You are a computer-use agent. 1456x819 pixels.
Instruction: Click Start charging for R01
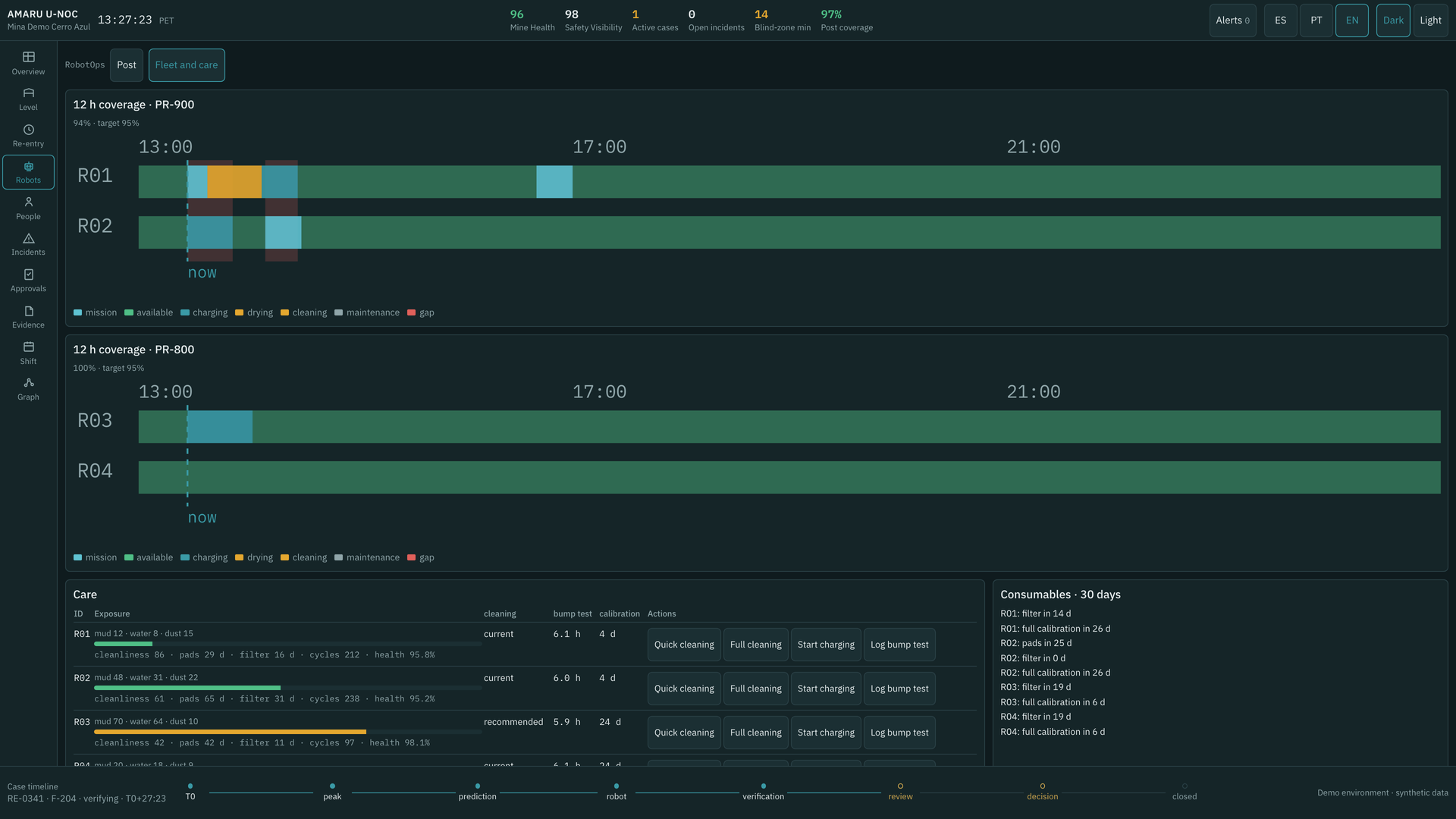[x=826, y=645]
